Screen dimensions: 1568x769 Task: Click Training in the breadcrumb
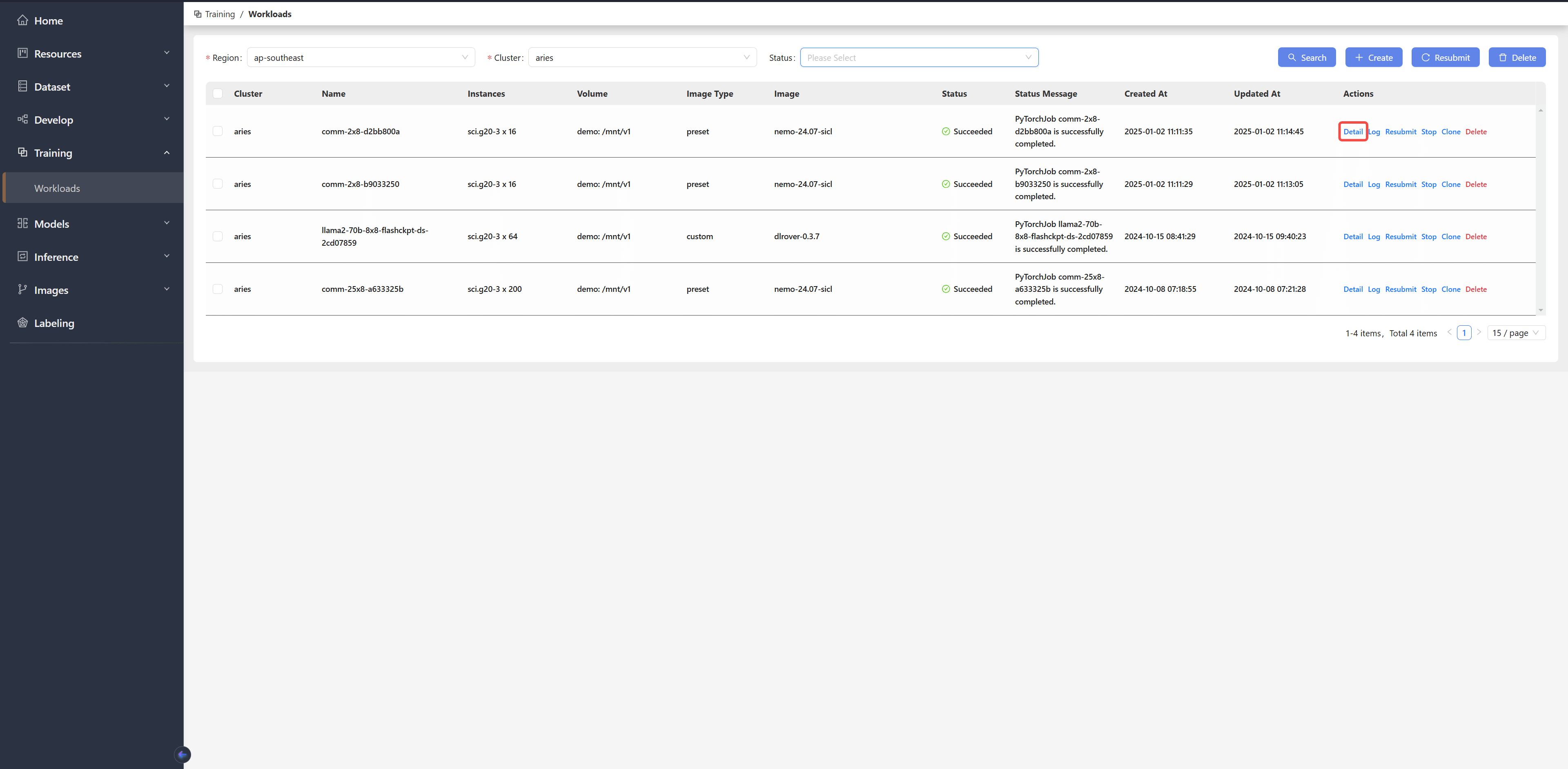coord(220,14)
